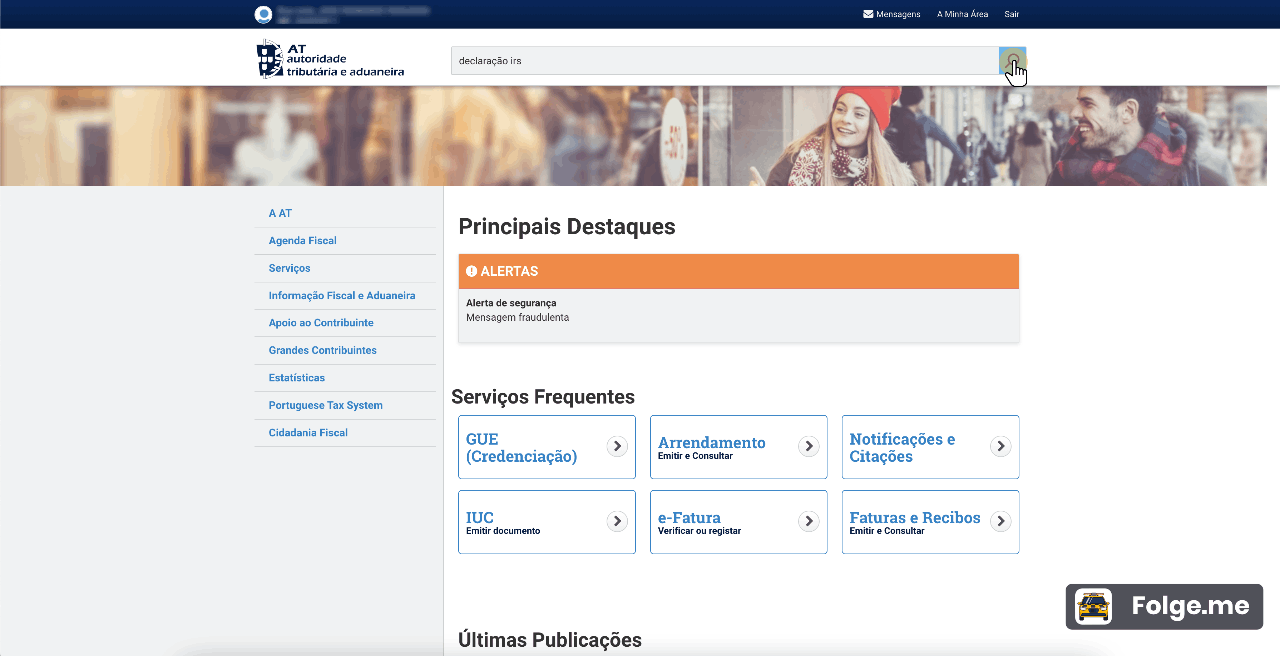
Task: Click the user profile avatar icon
Action: [x=263, y=14]
